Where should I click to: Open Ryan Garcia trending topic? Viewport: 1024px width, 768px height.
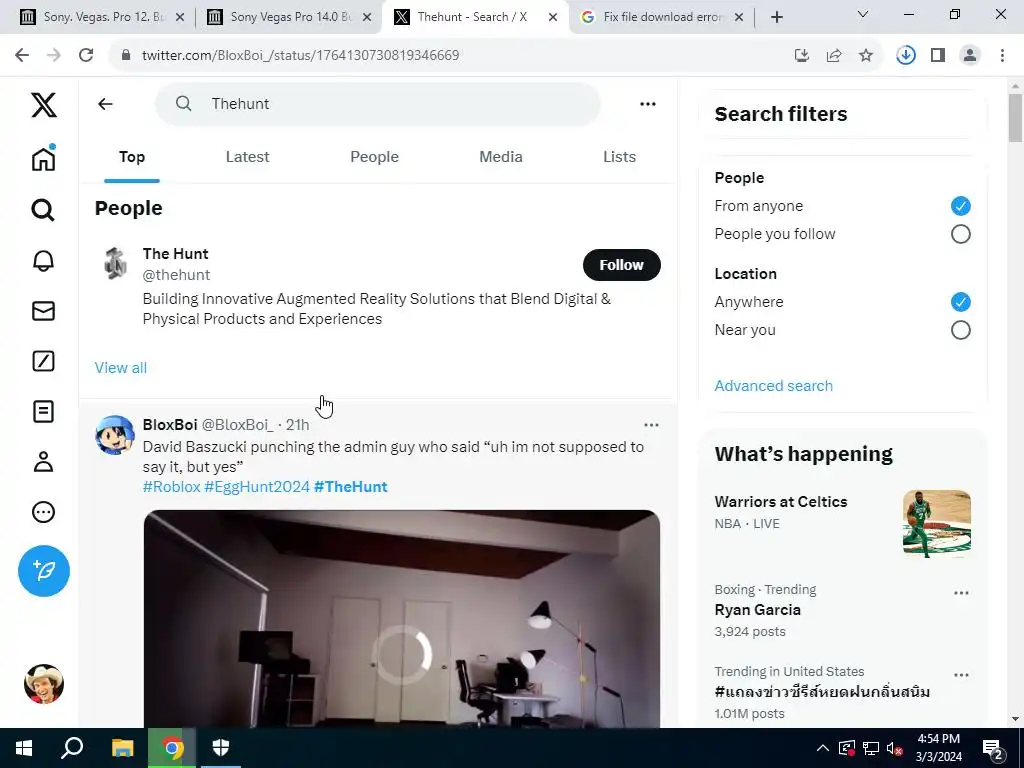click(x=758, y=610)
